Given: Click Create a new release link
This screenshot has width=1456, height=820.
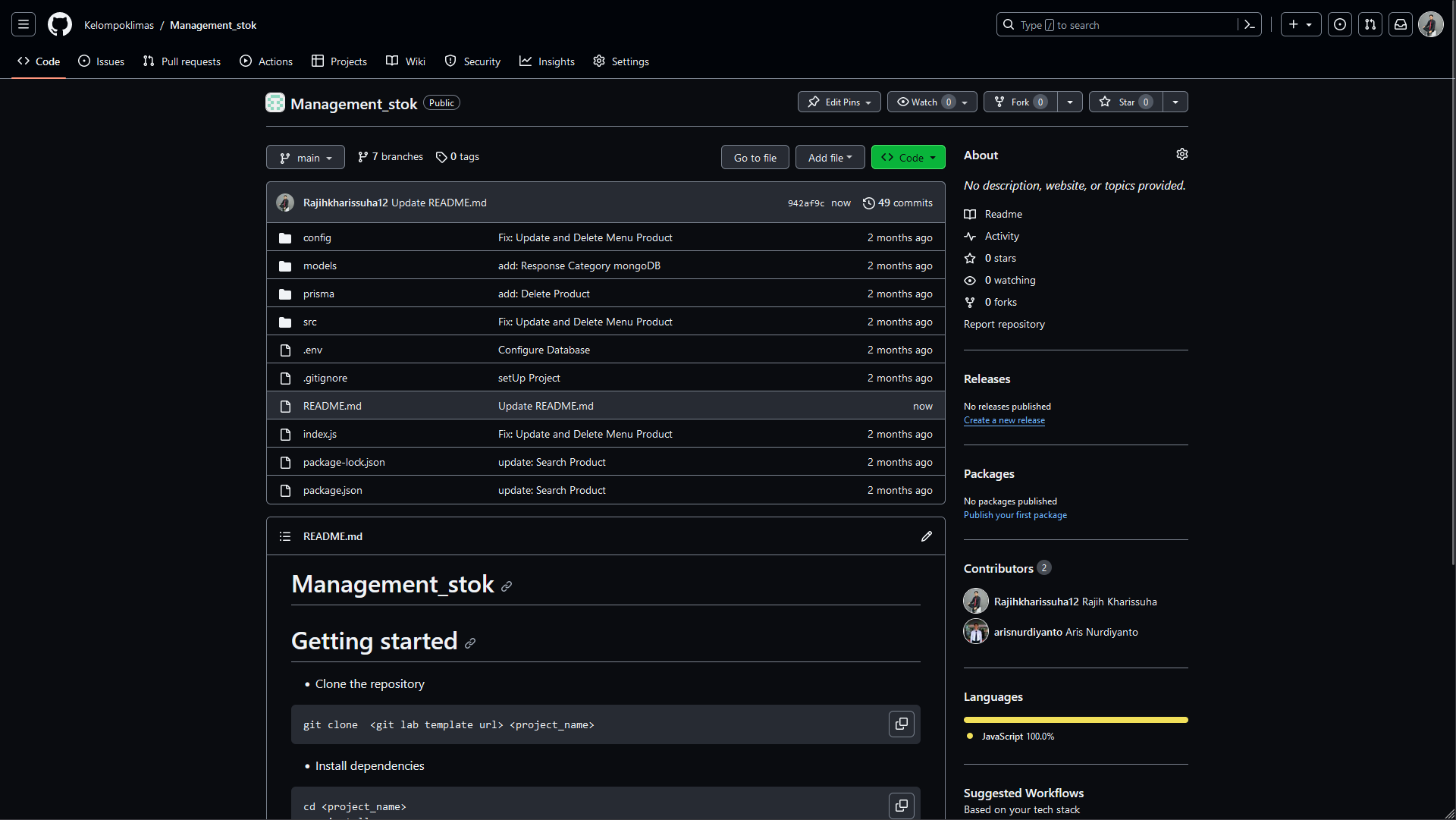Looking at the screenshot, I should click(x=1004, y=420).
